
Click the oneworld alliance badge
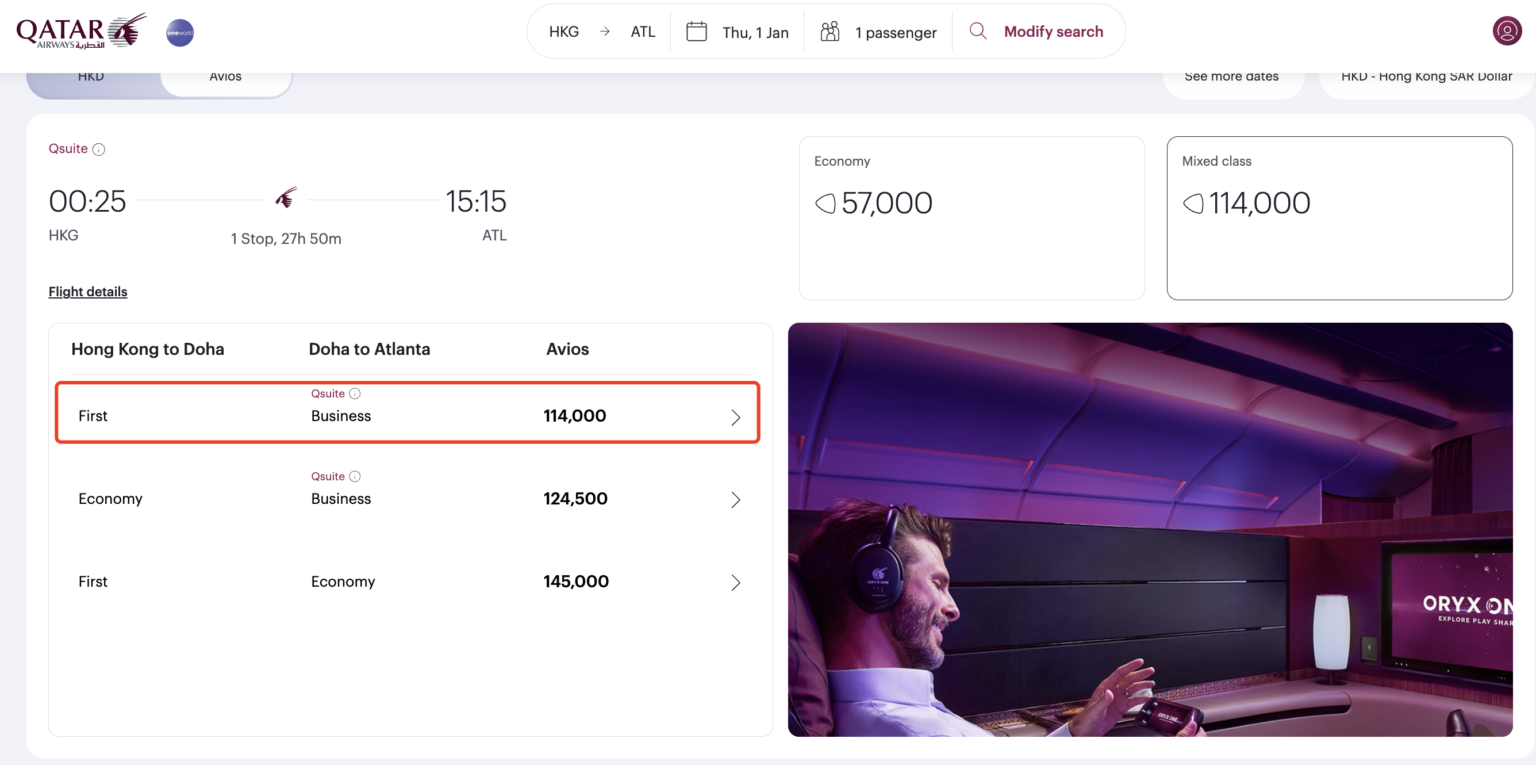click(180, 32)
